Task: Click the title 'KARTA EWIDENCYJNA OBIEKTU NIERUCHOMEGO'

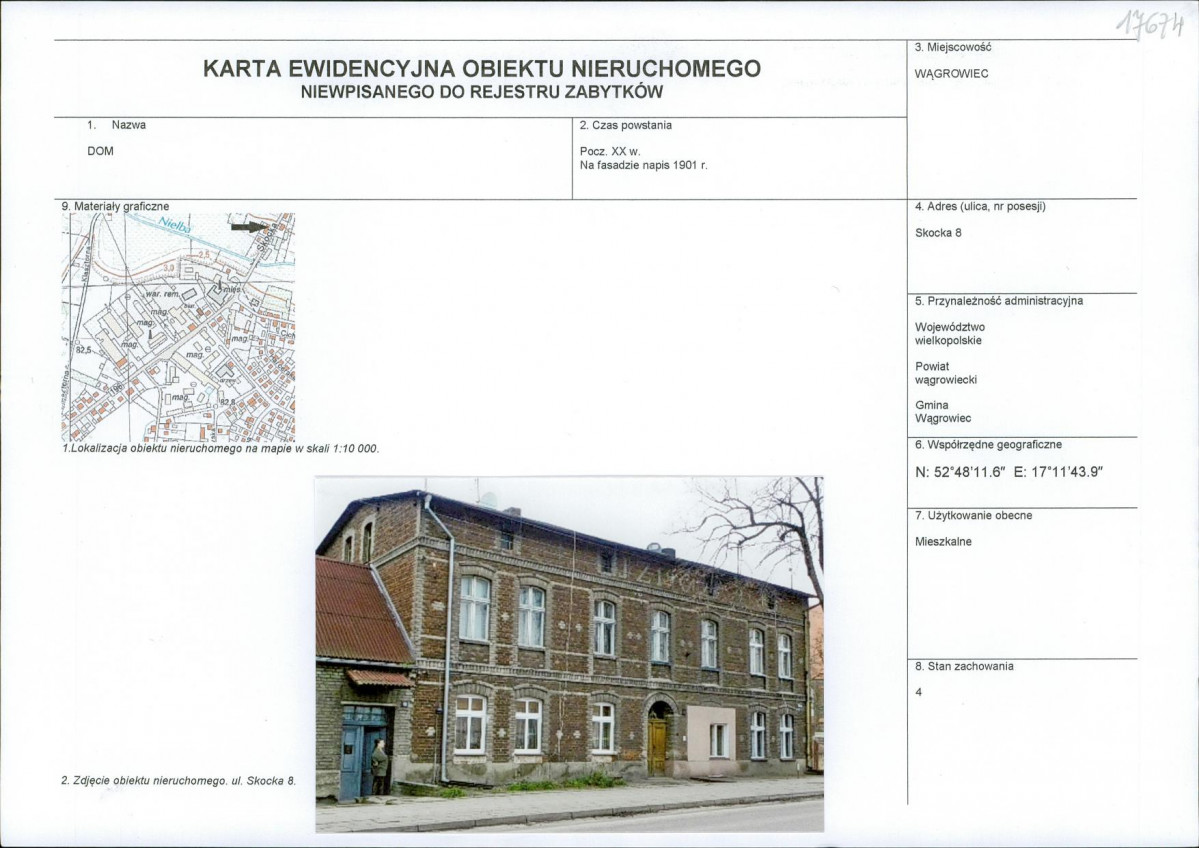Action: click(x=482, y=69)
